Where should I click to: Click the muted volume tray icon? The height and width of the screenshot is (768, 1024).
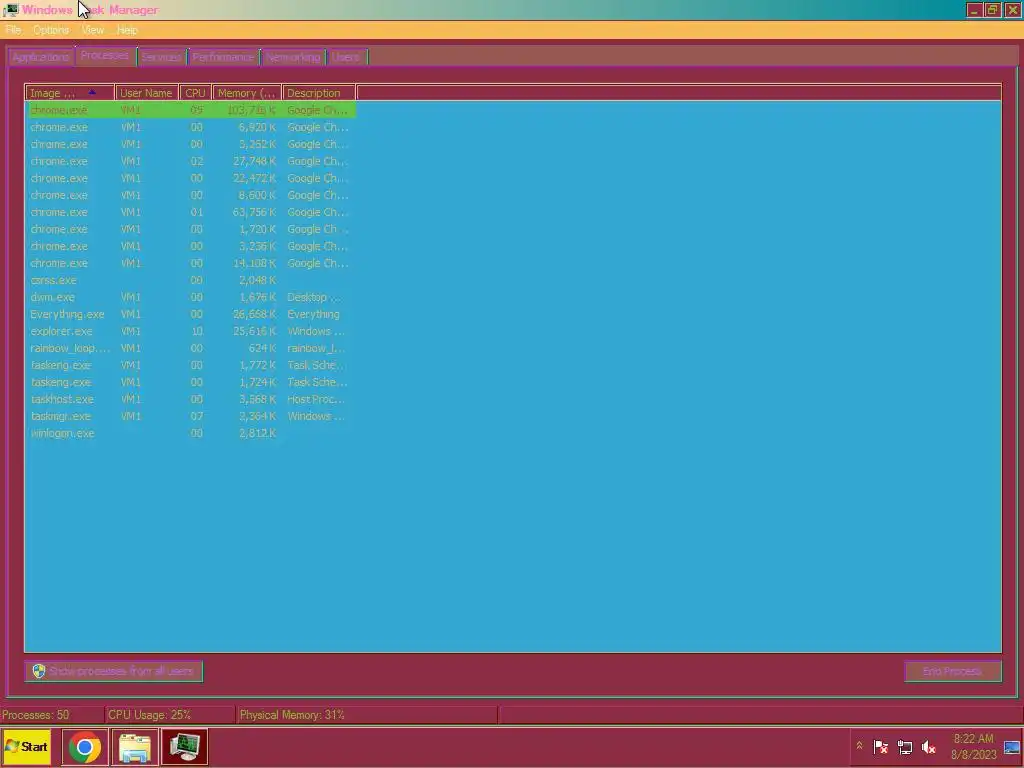(928, 746)
